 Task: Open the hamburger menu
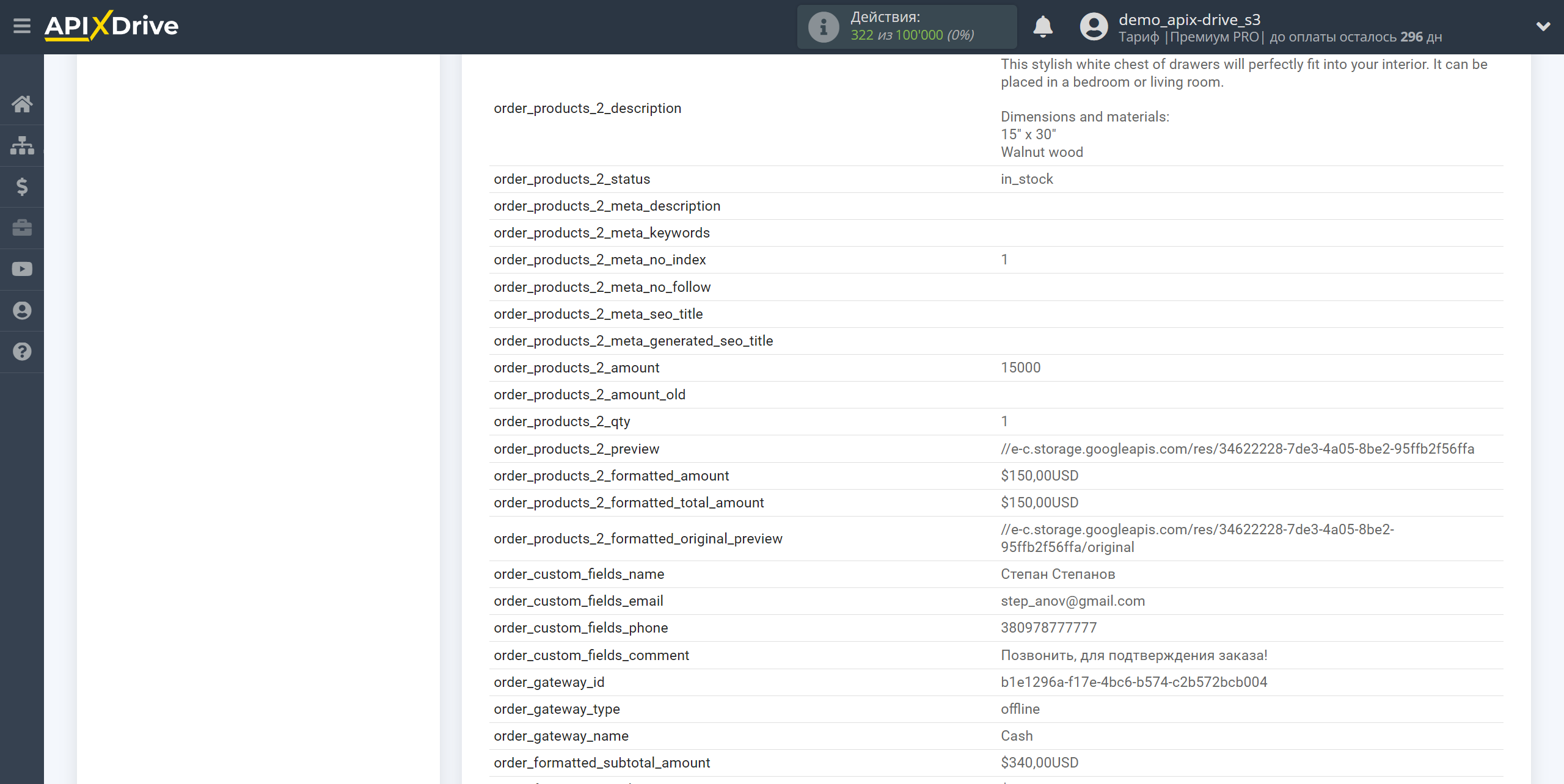(x=22, y=26)
